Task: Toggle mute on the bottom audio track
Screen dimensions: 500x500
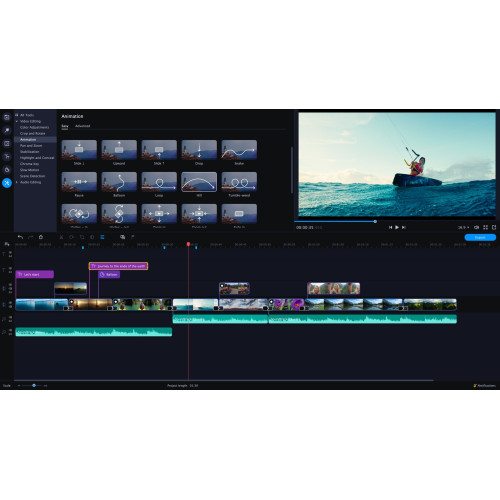Action: (10, 330)
